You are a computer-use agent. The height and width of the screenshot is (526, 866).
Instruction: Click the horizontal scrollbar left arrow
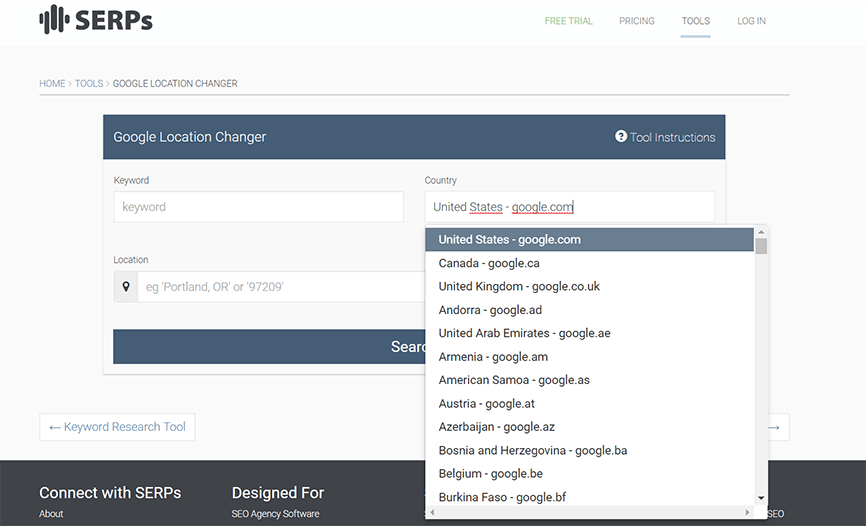coord(432,512)
